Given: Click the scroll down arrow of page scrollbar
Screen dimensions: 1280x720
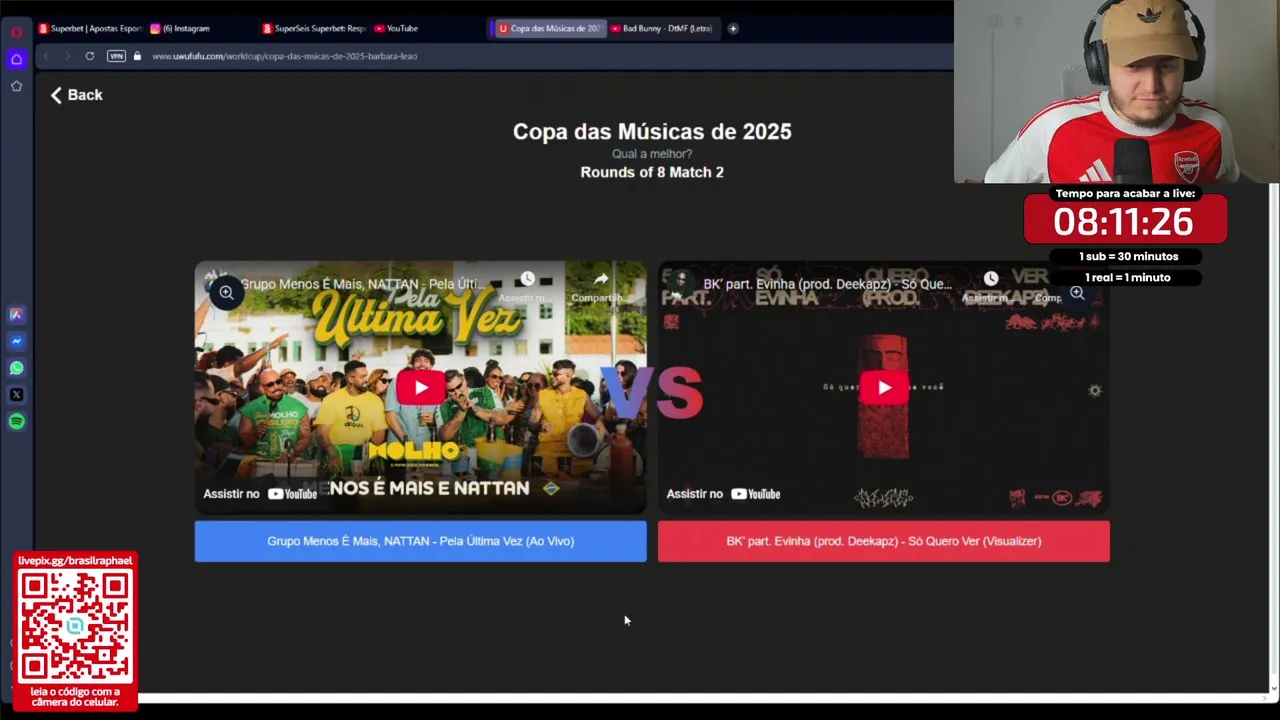Looking at the screenshot, I should (x=1273, y=688).
